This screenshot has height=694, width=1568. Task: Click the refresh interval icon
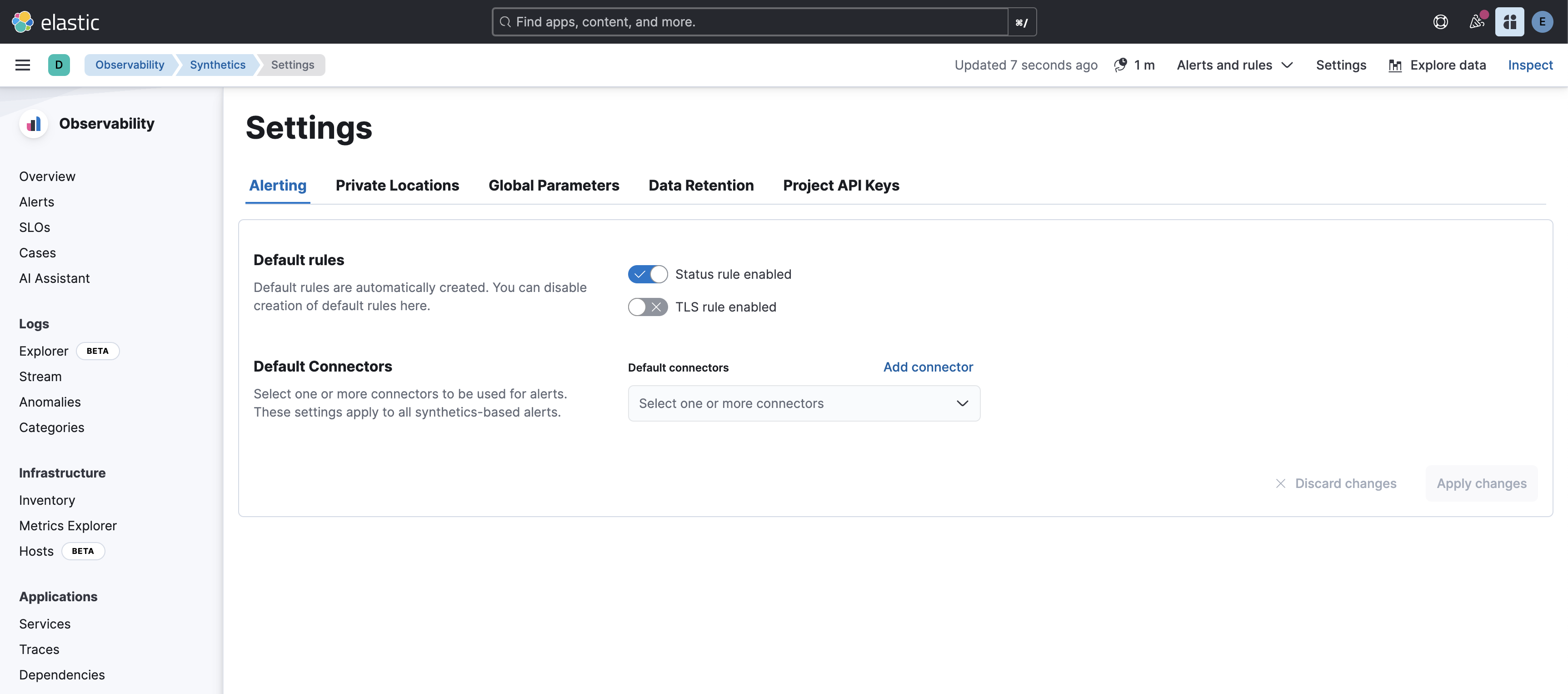(1121, 65)
